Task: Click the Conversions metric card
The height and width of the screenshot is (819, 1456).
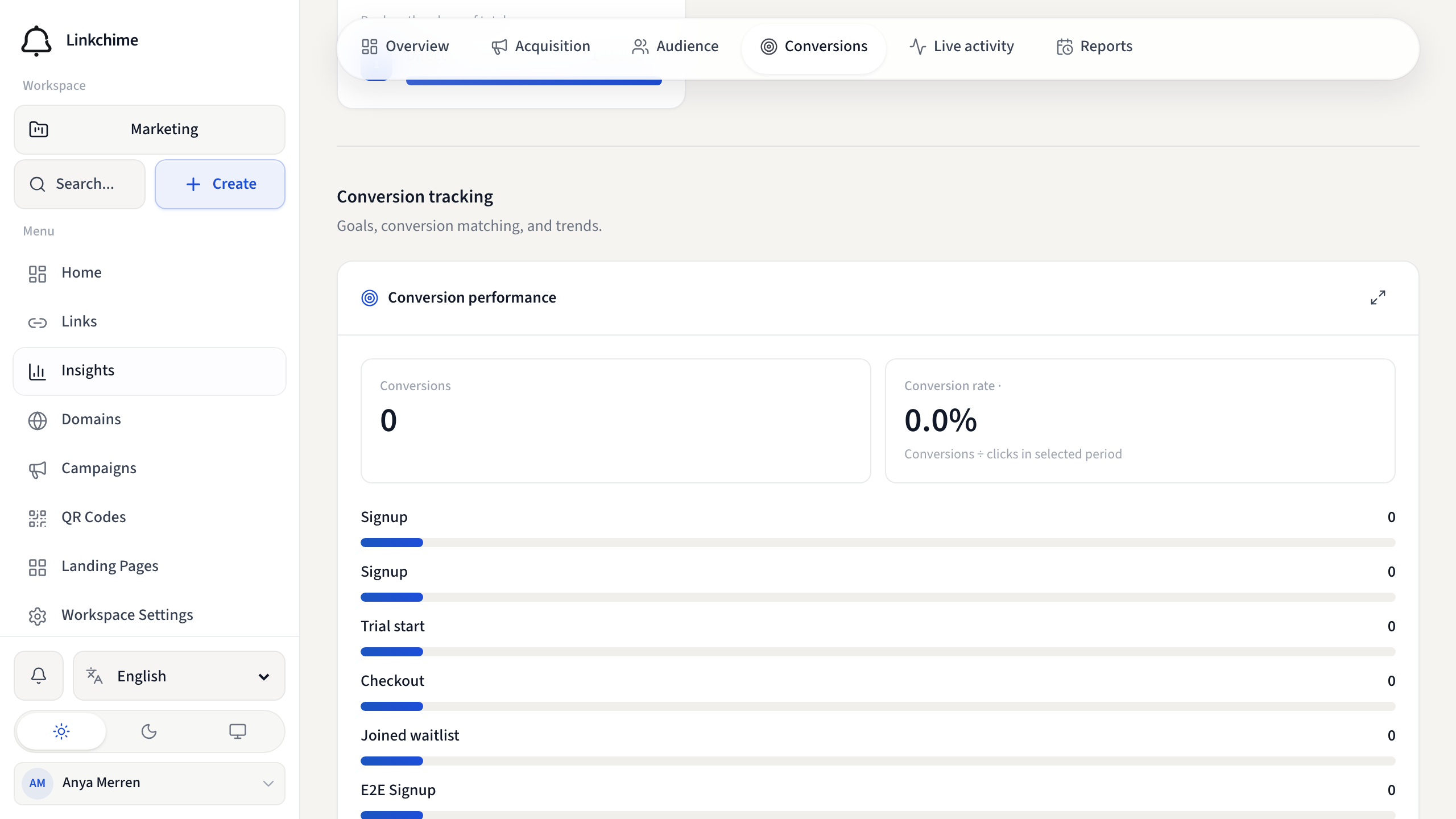Action: [x=616, y=421]
